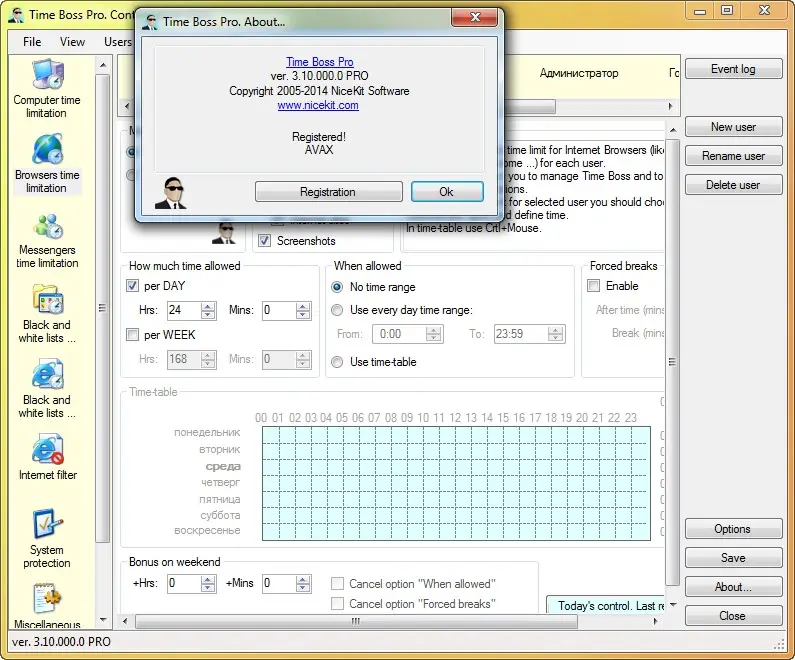The image size is (795, 660).
Task: Increase per DAY hours spinner
Action: [x=208, y=306]
